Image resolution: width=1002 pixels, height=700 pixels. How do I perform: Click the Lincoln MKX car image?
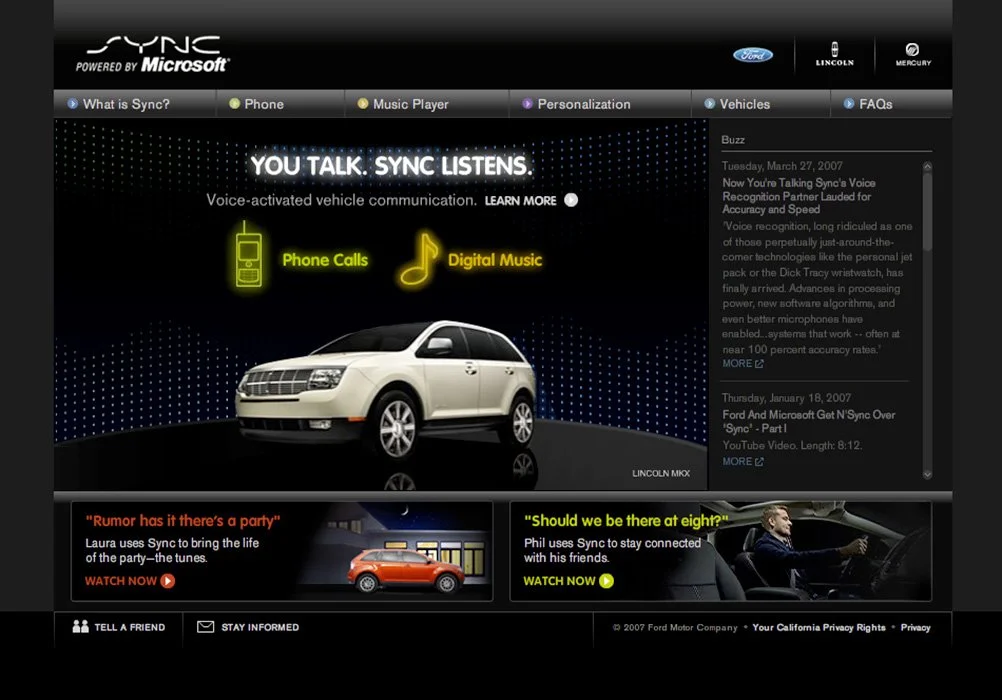[x=387, y=389]
